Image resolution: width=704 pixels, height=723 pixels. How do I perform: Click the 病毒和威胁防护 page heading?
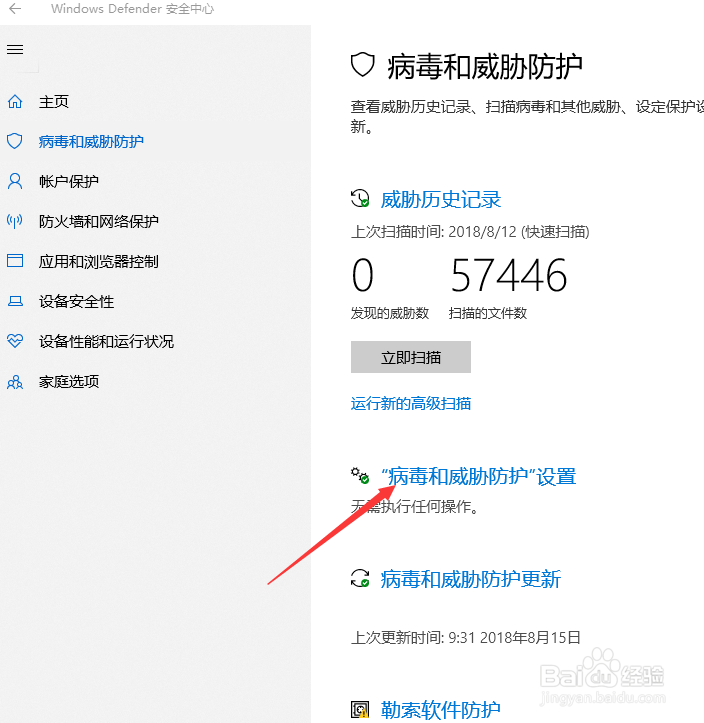[x=485, y=66]
